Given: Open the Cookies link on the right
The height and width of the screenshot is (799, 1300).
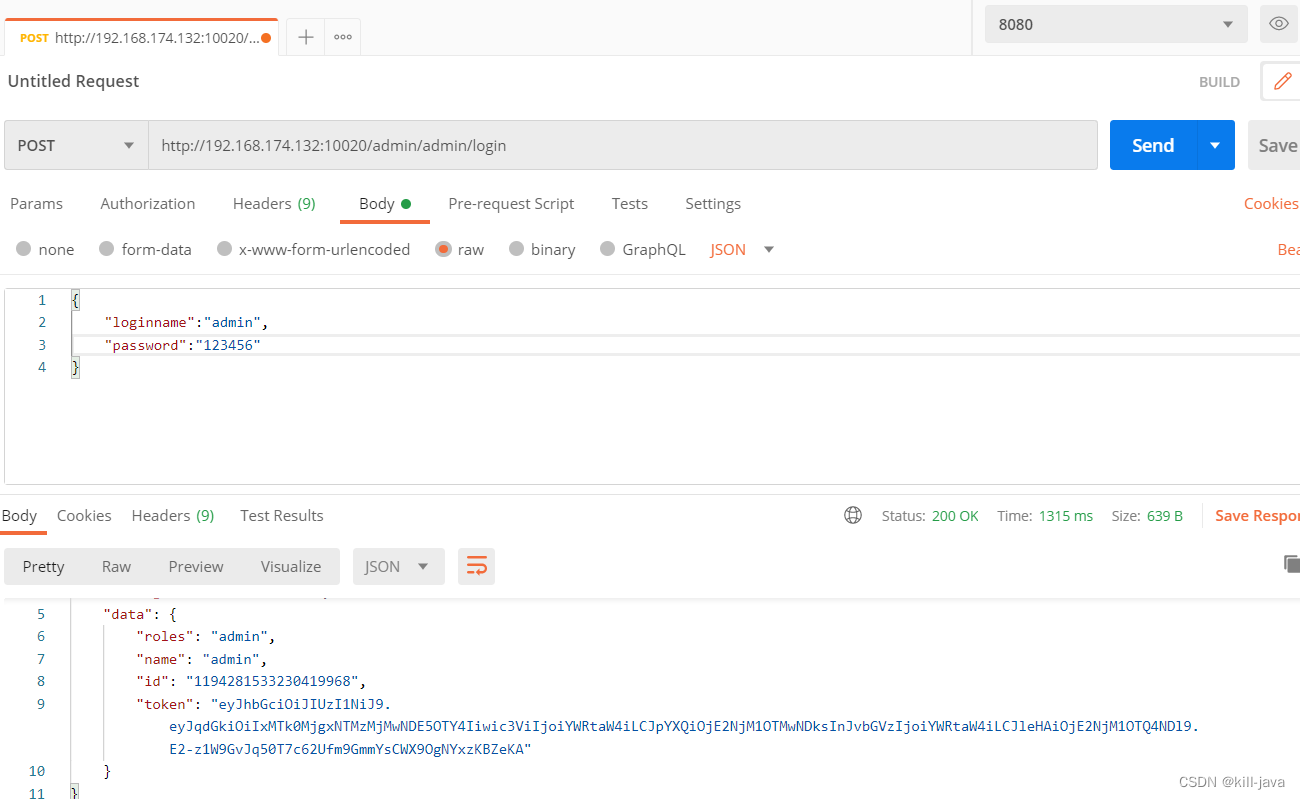Looking at the screenshot, I should tap(1271, 203).
